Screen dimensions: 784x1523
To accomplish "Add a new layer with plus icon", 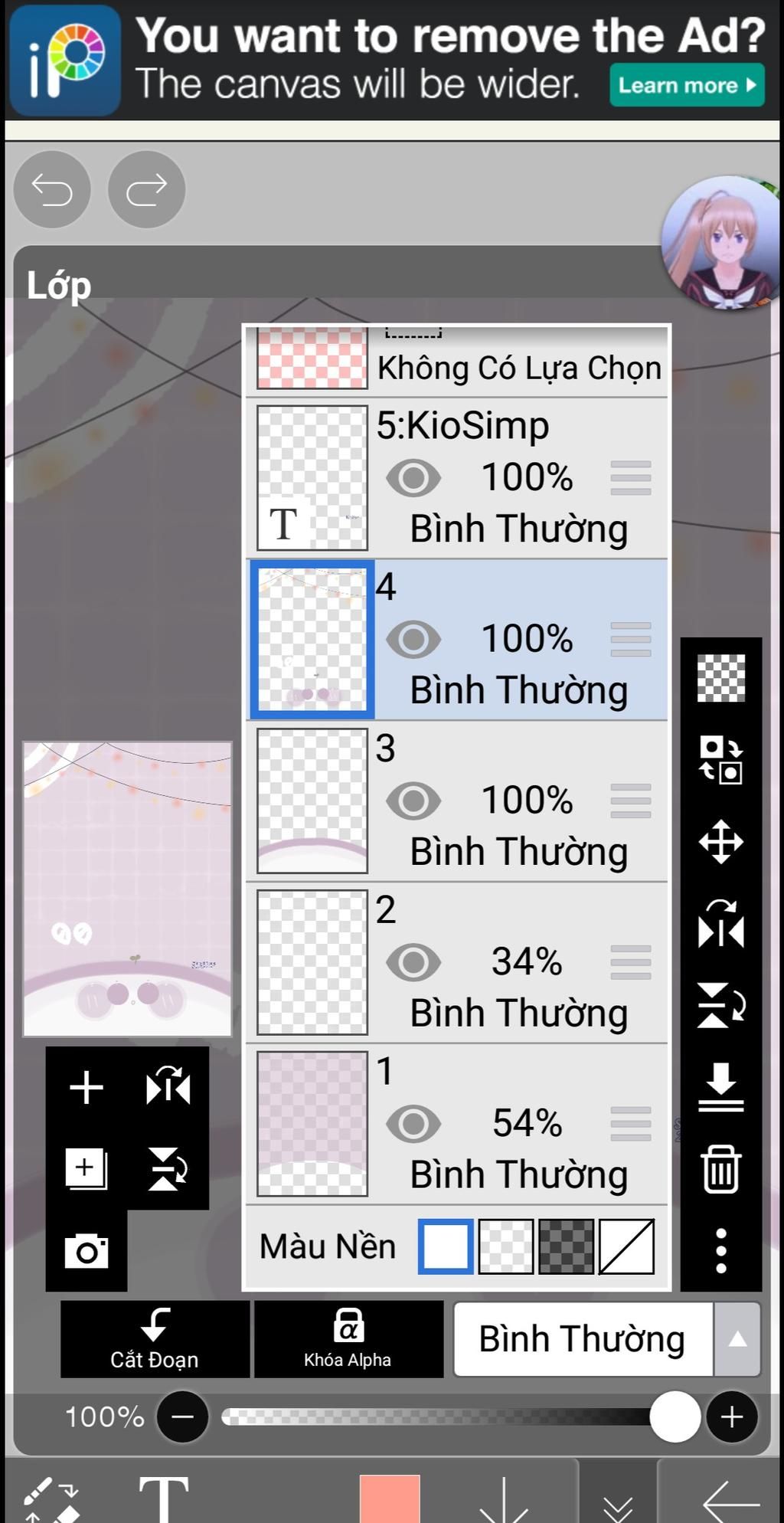I will click(86, 1087).
